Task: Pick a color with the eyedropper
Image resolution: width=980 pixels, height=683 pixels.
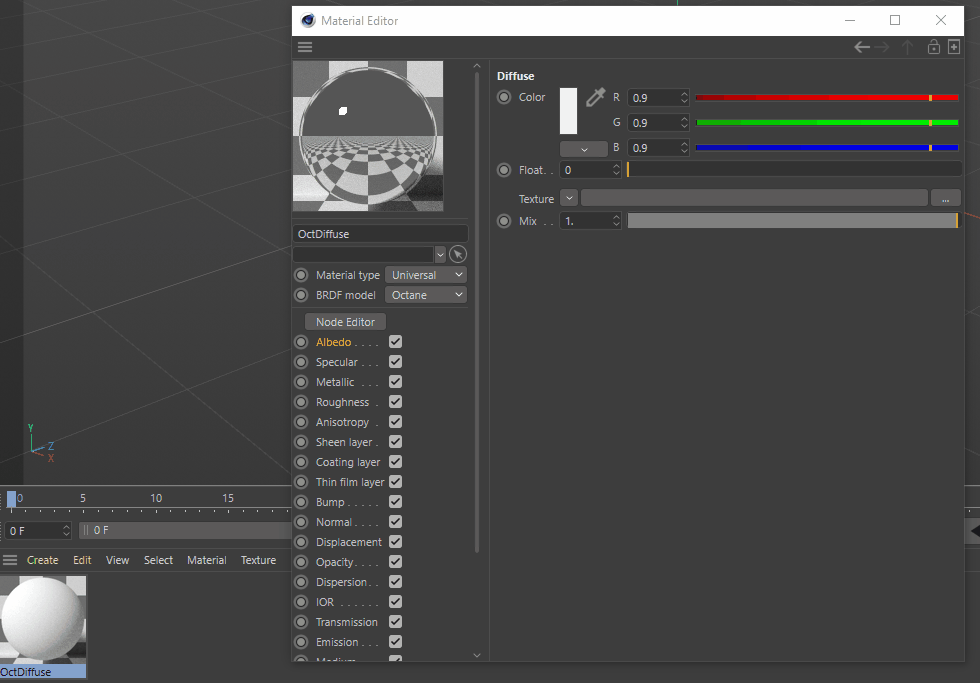Action: (595, 97)
